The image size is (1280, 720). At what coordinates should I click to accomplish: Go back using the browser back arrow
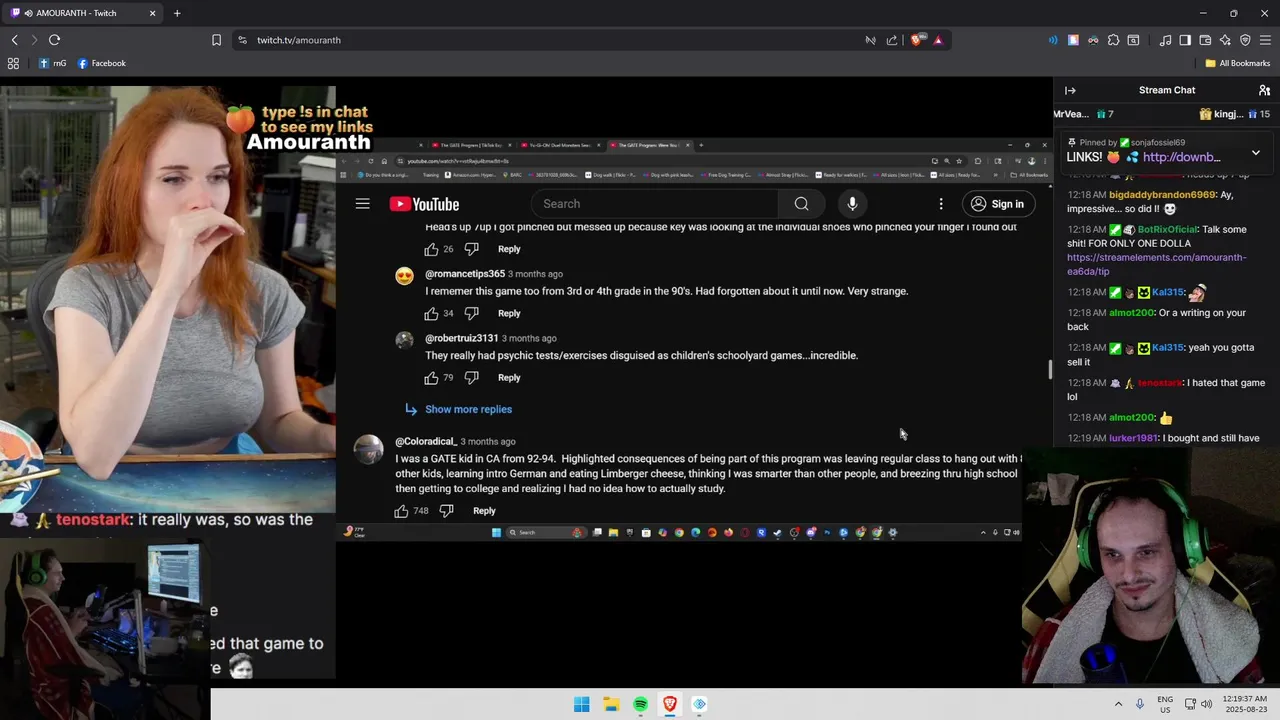14,40
